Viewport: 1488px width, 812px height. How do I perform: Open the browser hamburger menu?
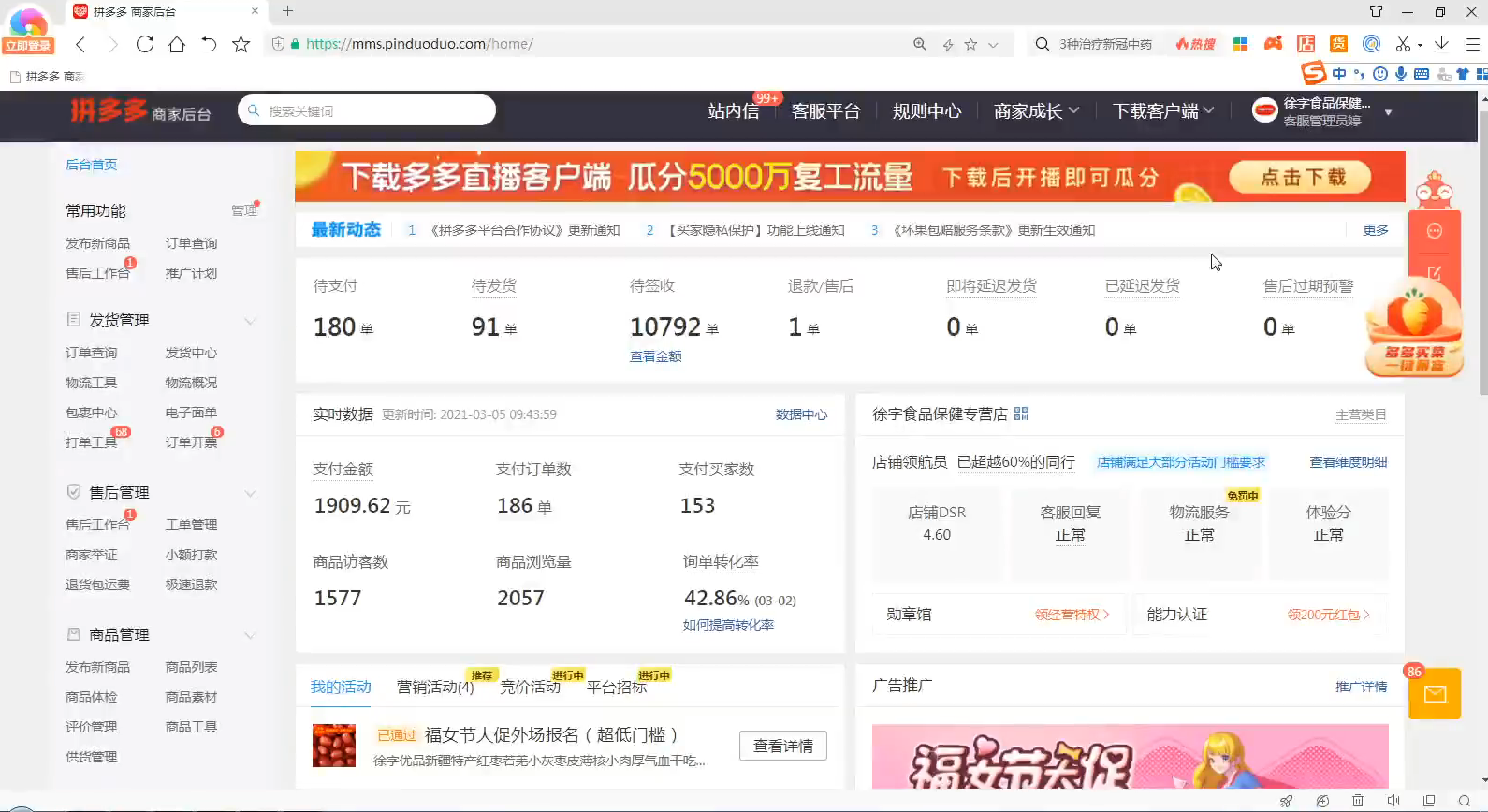click(1472, 44)
